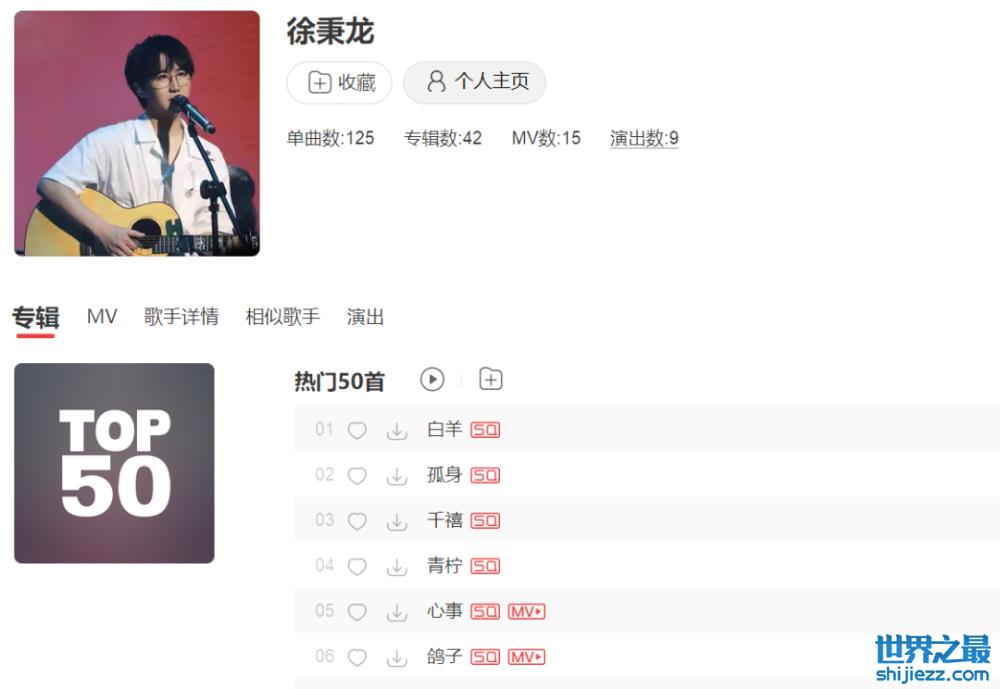Switch to the MV tab
This screenshot has width=1000, height=689.
click(x=102, y=316)
